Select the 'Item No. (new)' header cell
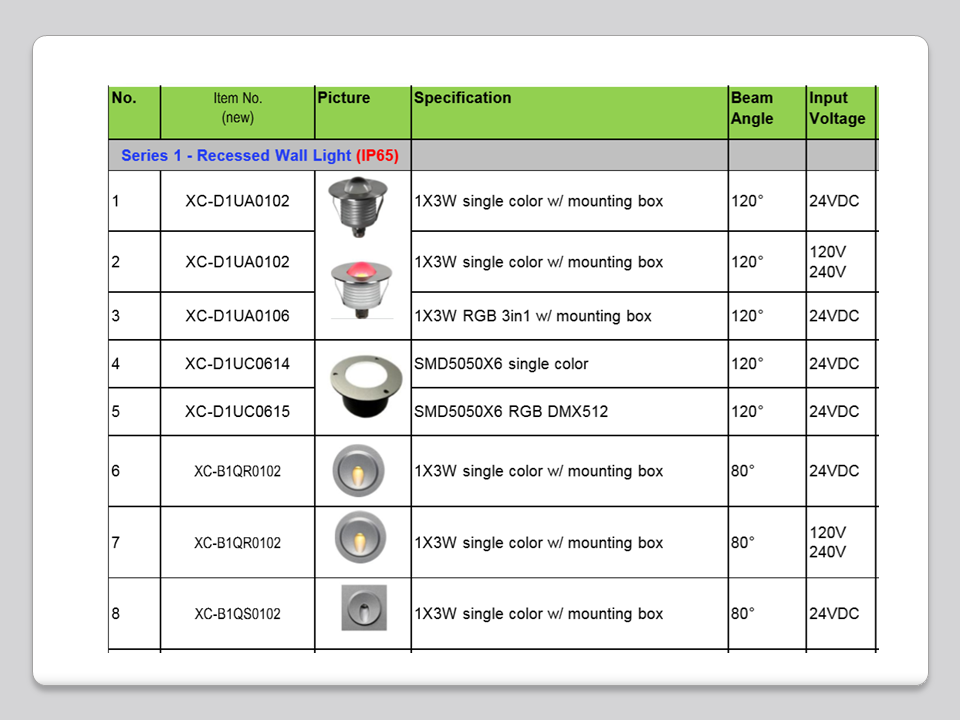Screen dimensions: 960x720 [x=238, y=108]
